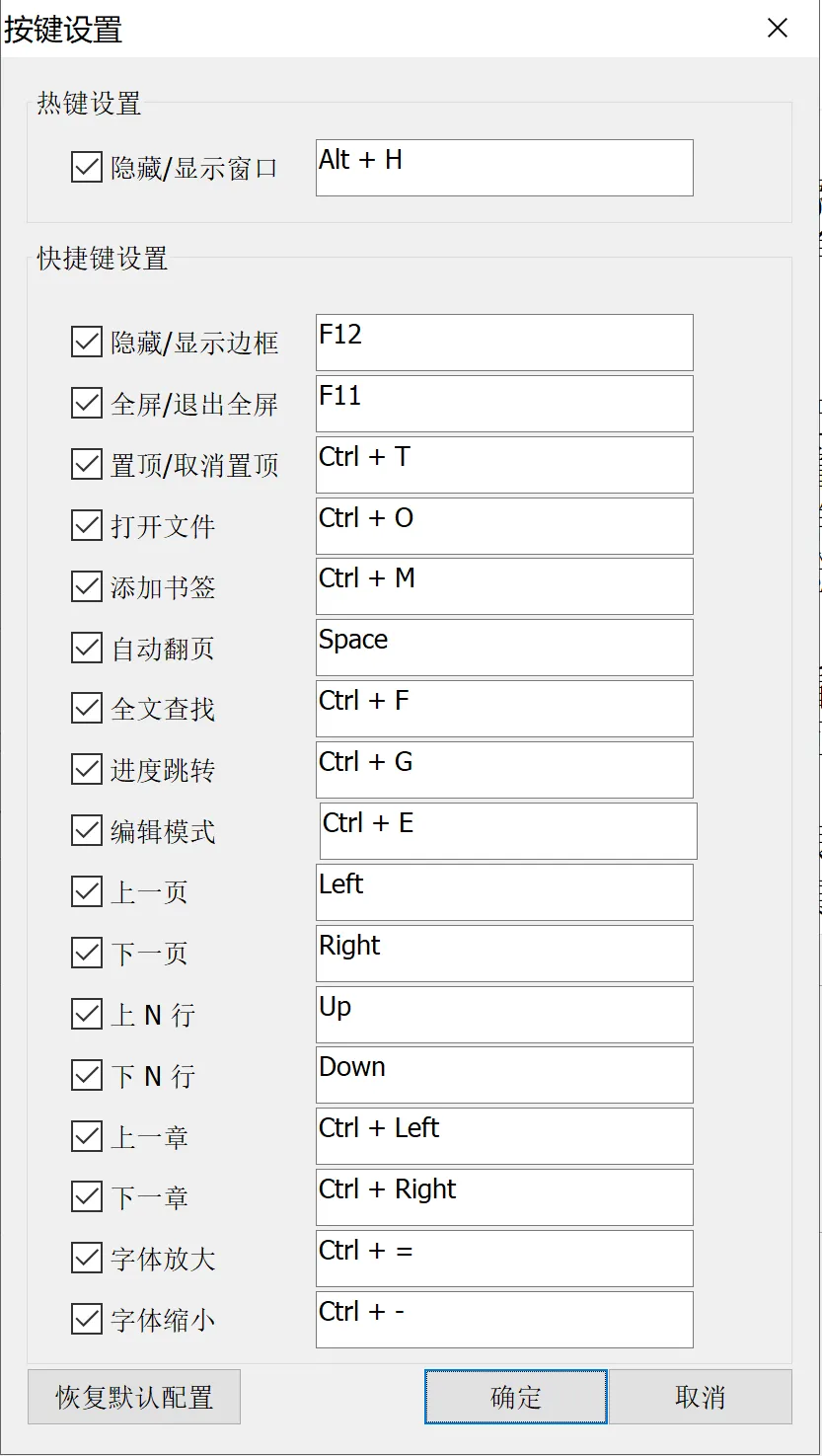Image resolution: width=822 pixels, height=1456 pixels.
Task: Disable the 自动翻页 shortcut checkbox
Action: (x=87, y=648)
